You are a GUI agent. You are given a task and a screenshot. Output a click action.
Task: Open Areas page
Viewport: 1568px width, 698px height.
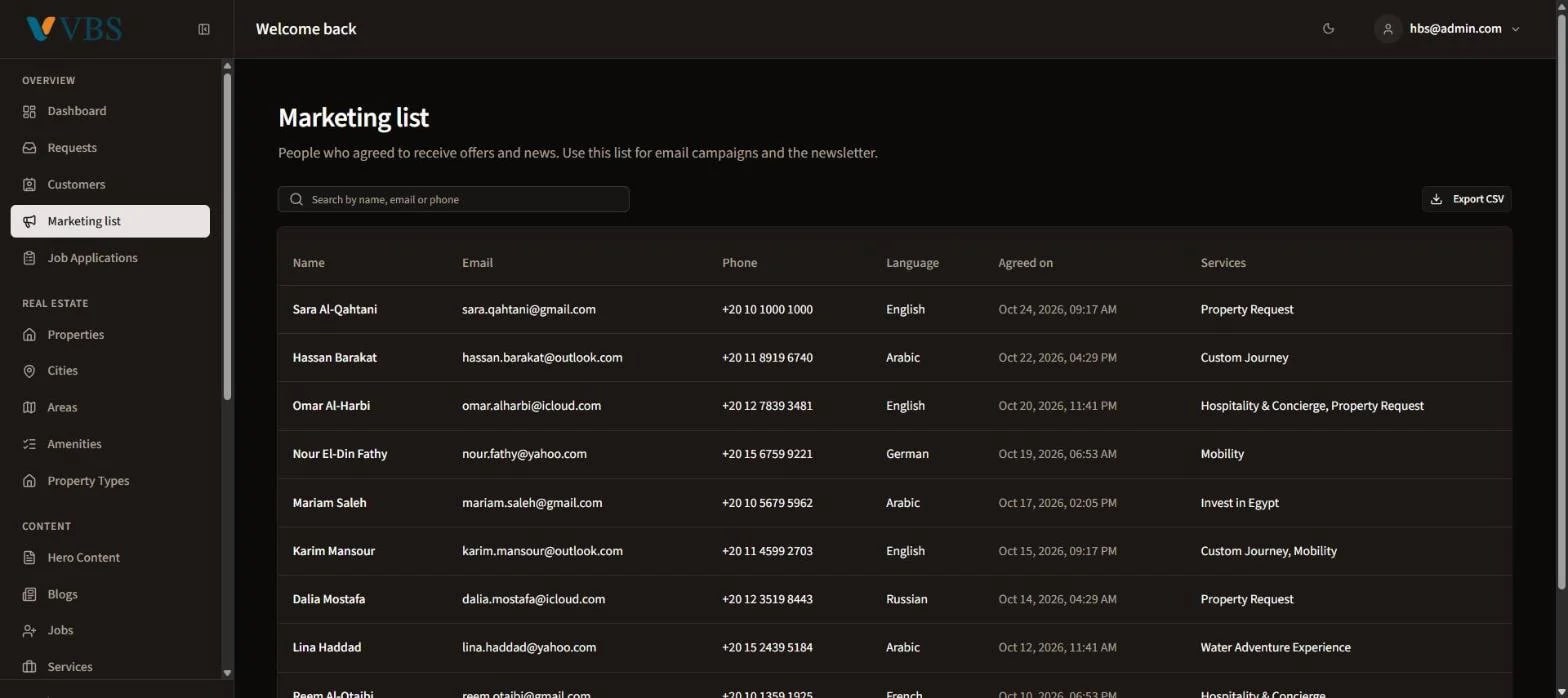click(x=110, y=407)
